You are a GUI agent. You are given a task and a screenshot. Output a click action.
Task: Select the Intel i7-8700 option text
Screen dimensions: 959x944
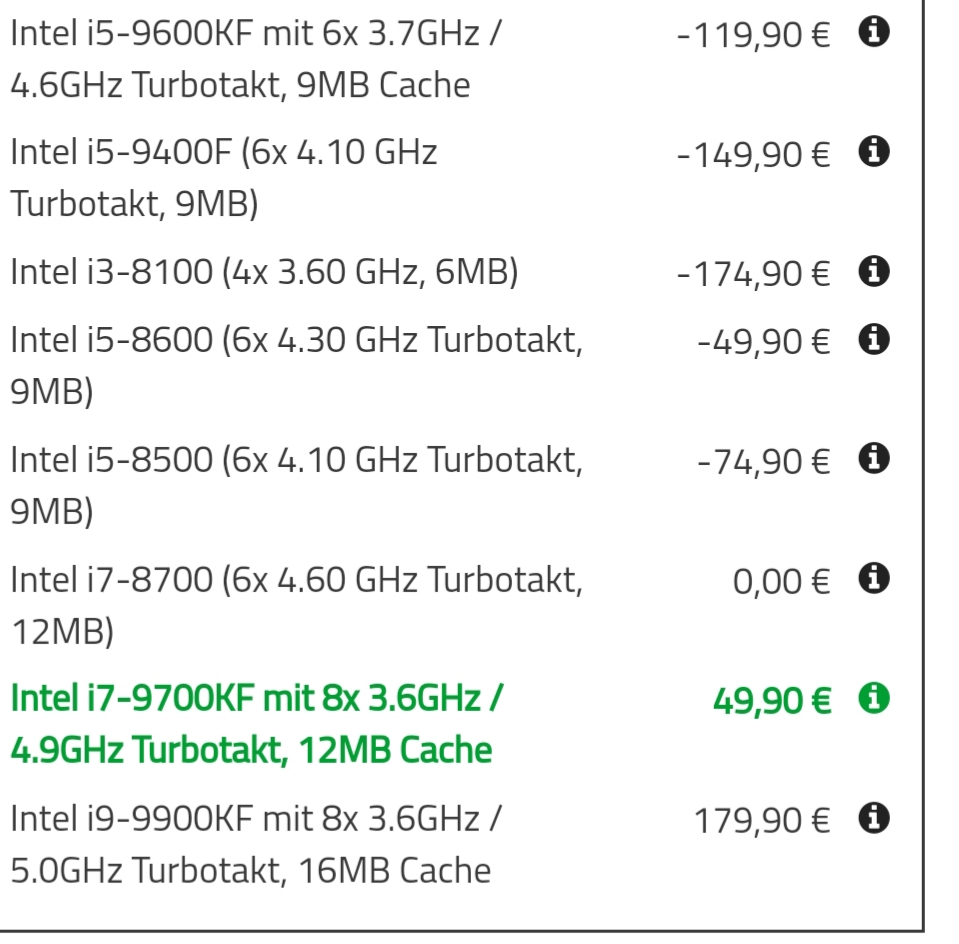tap(296, 602)
